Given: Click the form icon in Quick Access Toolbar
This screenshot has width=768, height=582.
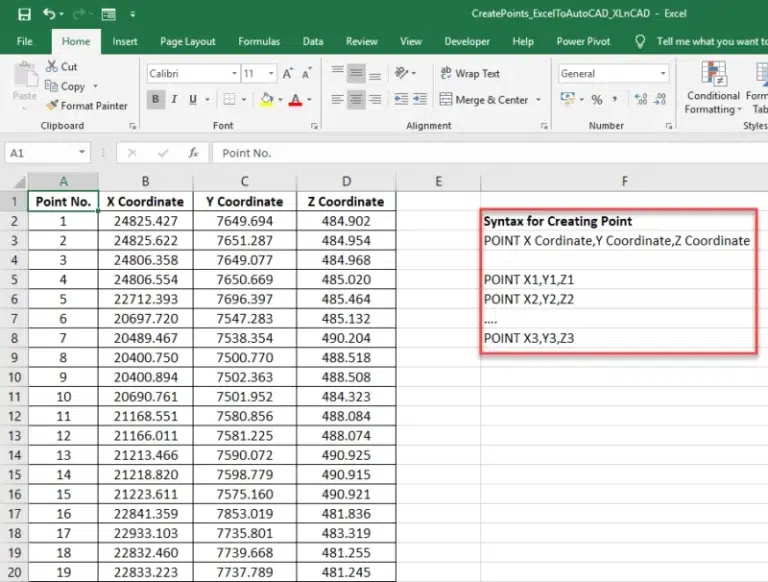Looking at the screenshot, I should pos(108,14).
